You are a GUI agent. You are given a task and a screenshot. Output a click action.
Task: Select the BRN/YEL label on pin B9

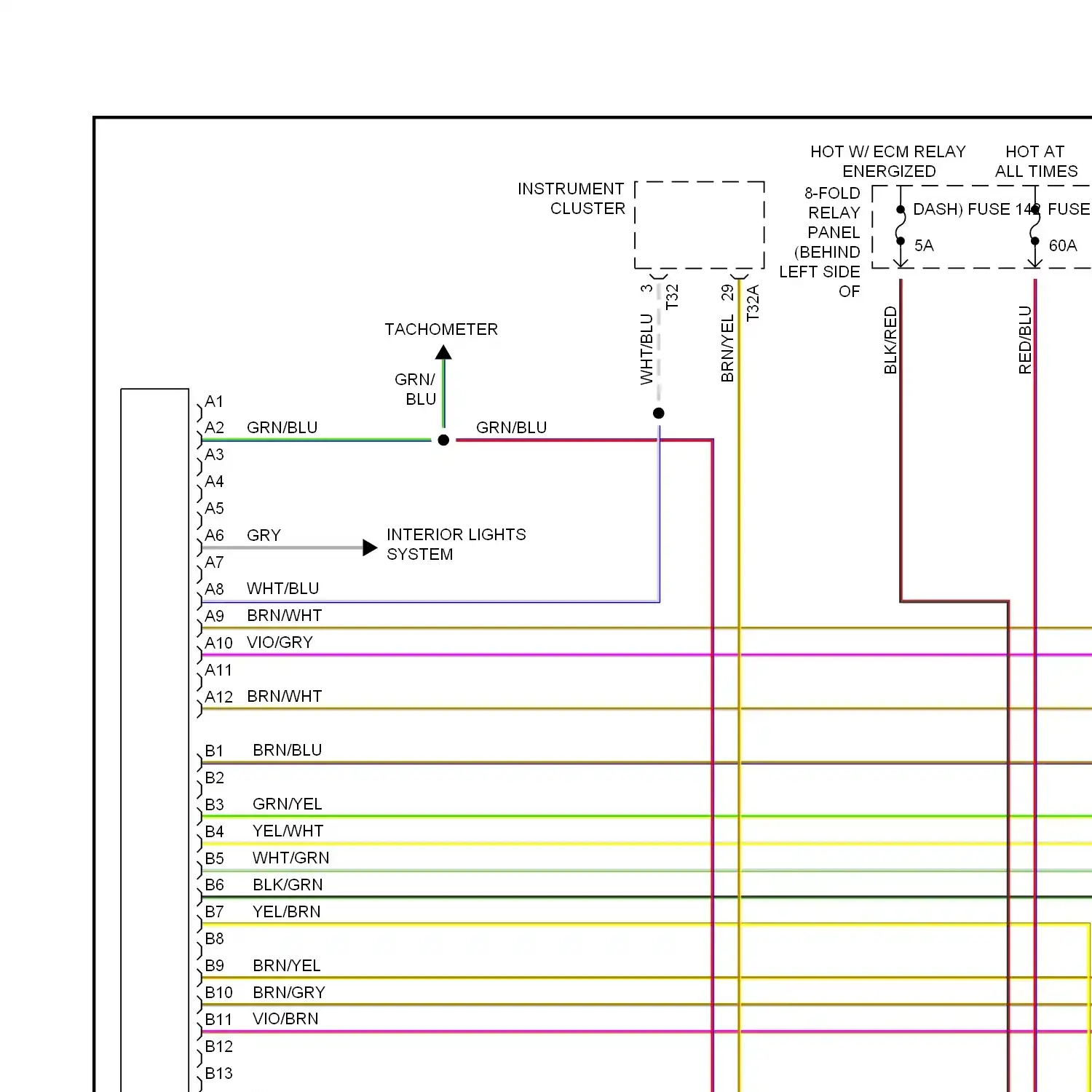[x=287, y=966]
